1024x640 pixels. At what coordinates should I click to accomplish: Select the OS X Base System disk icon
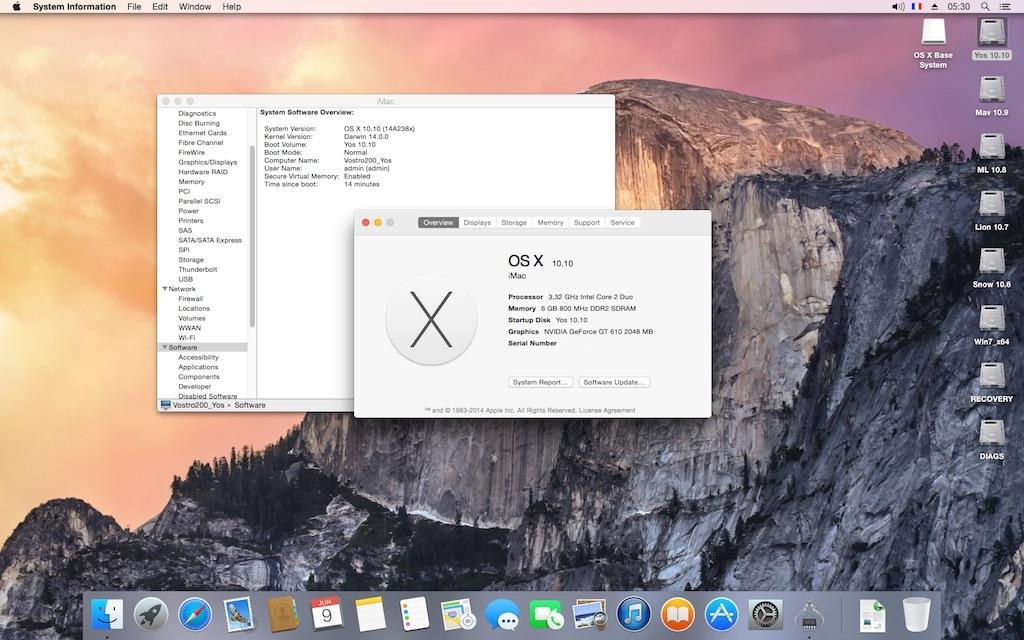(x=933, y=33)
